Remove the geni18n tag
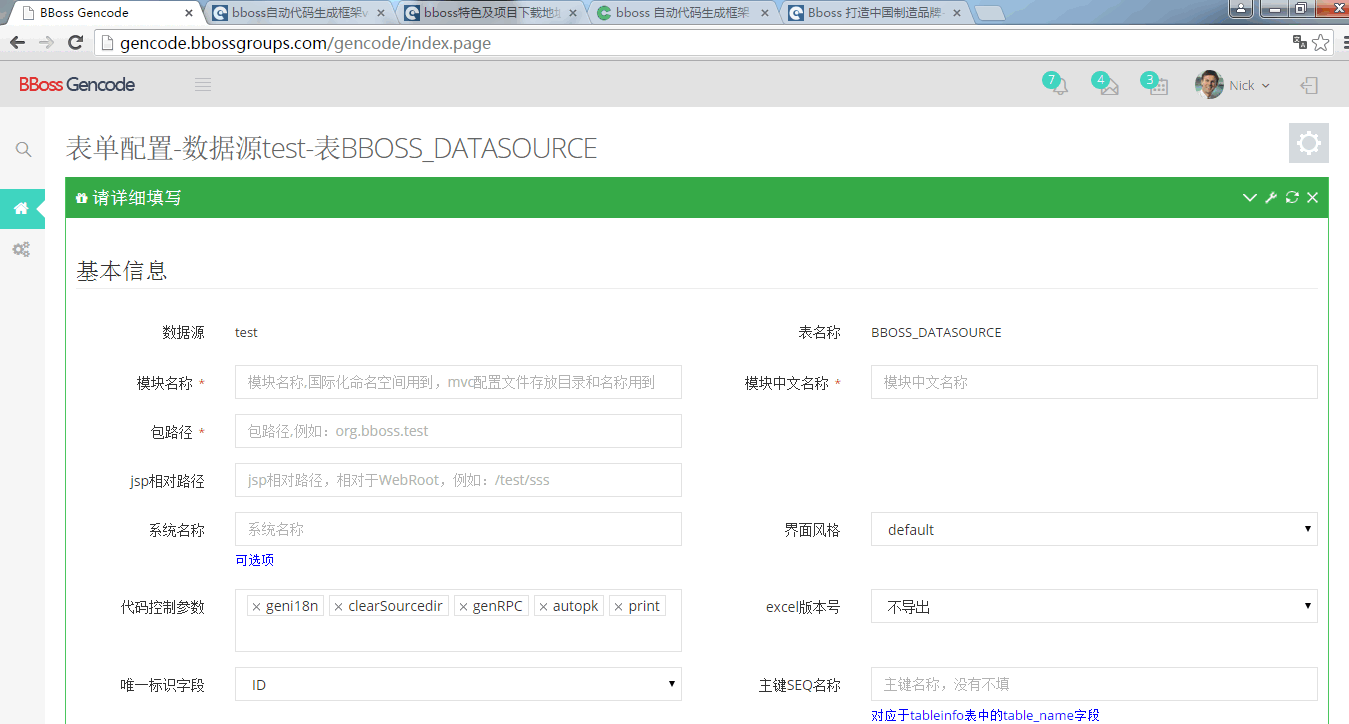Screen dimensions: 1349x724 coord(256,607)
